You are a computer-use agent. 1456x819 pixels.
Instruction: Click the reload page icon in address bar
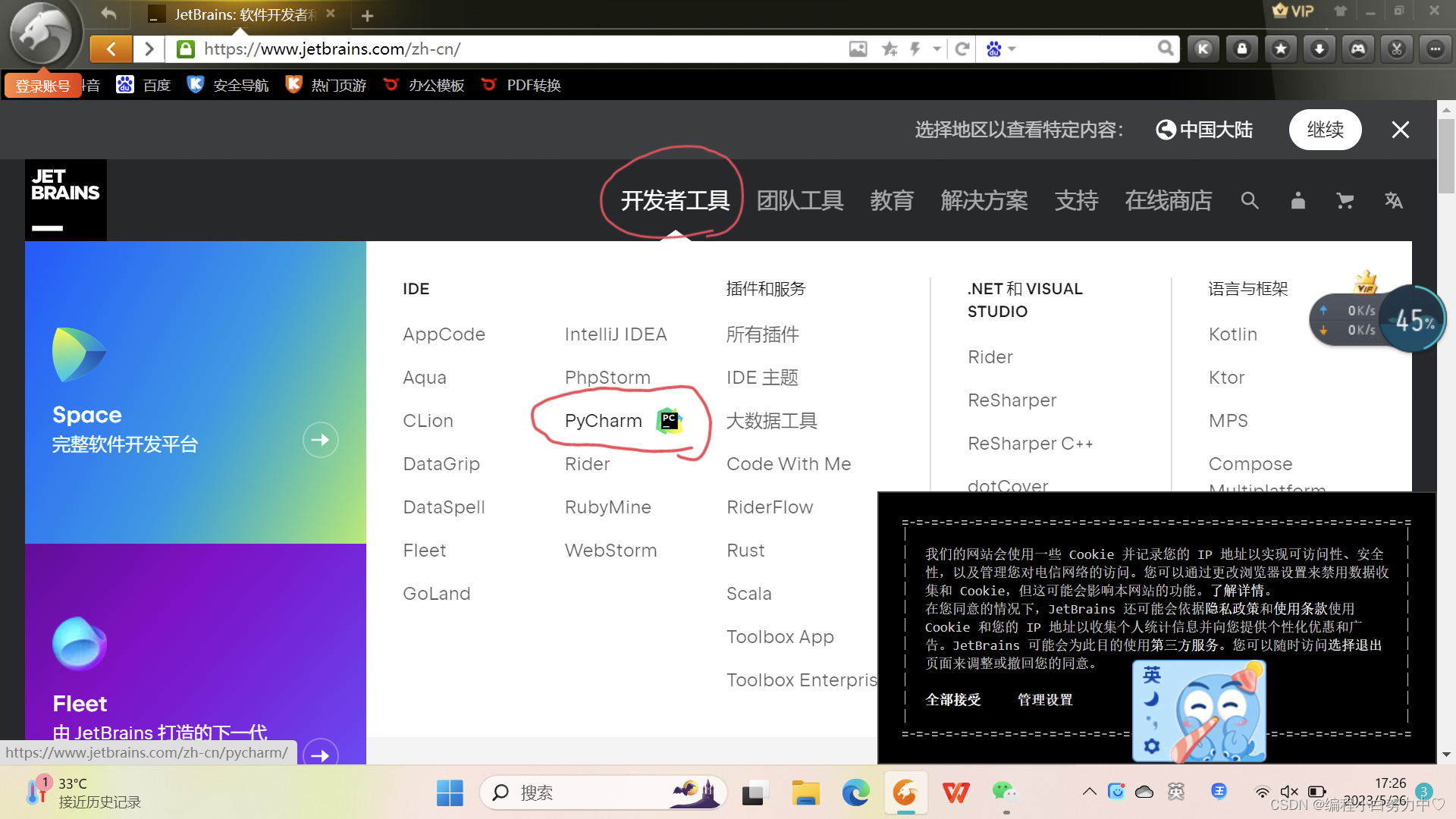point(962,49)
